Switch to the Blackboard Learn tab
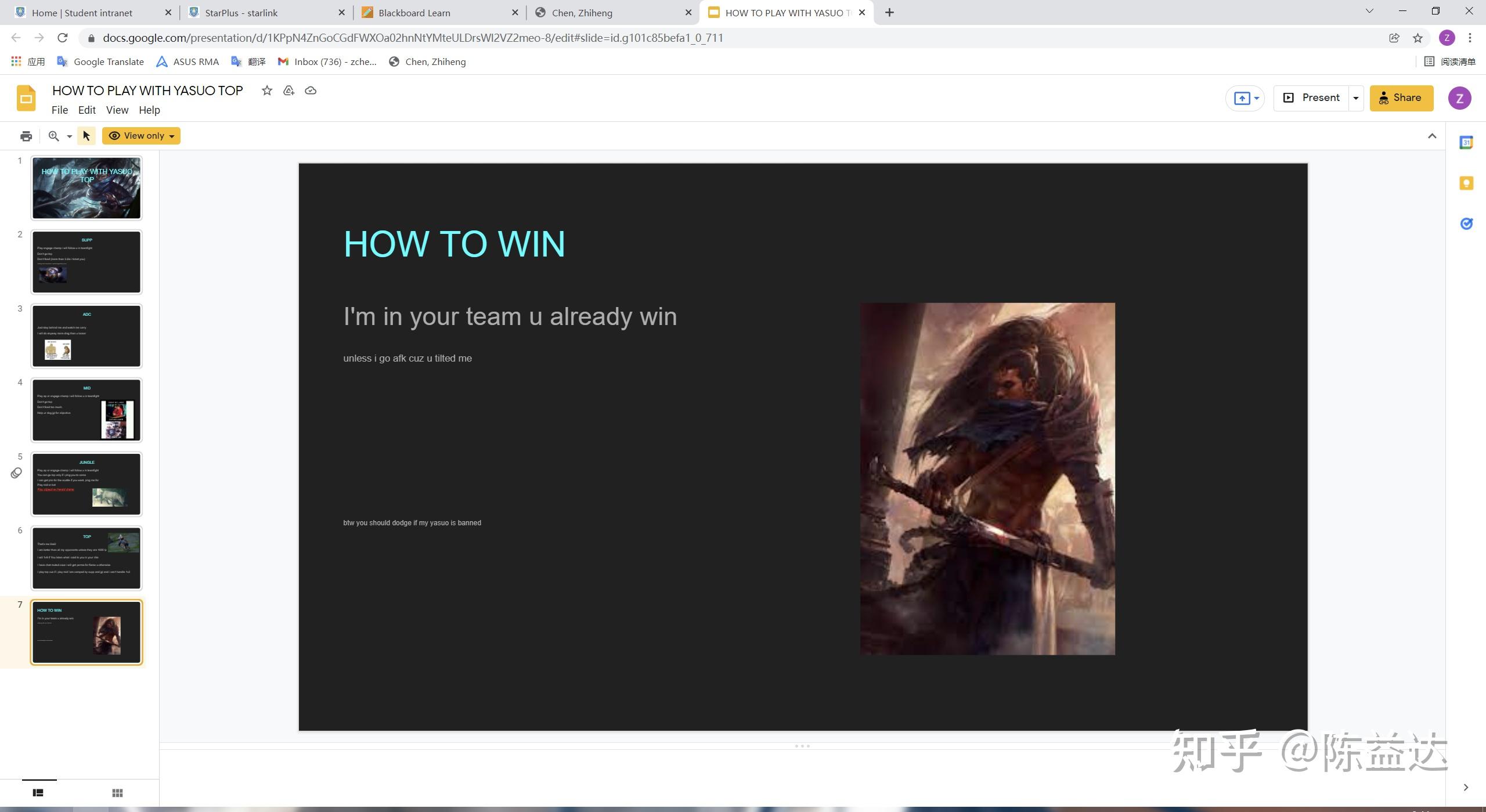 tap(439, 13)
